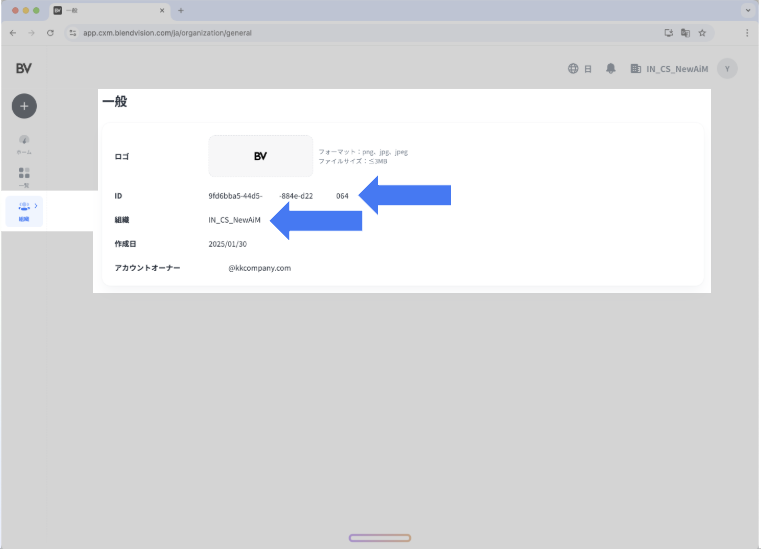Click the BV logo at top left
The image size is (761, 549).
point(24,68)
